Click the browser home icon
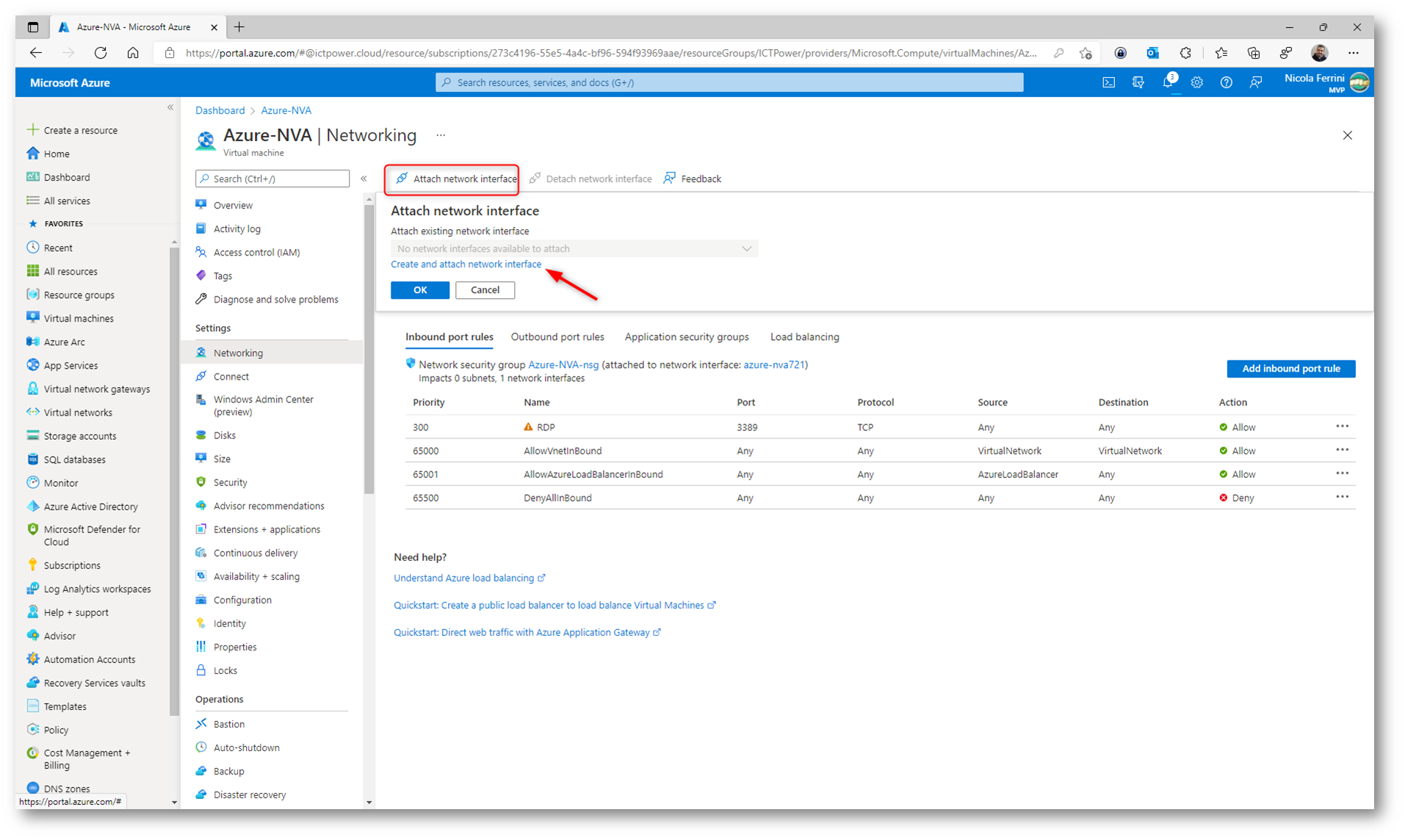Image resolution: width=1405 pixels, height=840 pixels. (x=133, y=53)
